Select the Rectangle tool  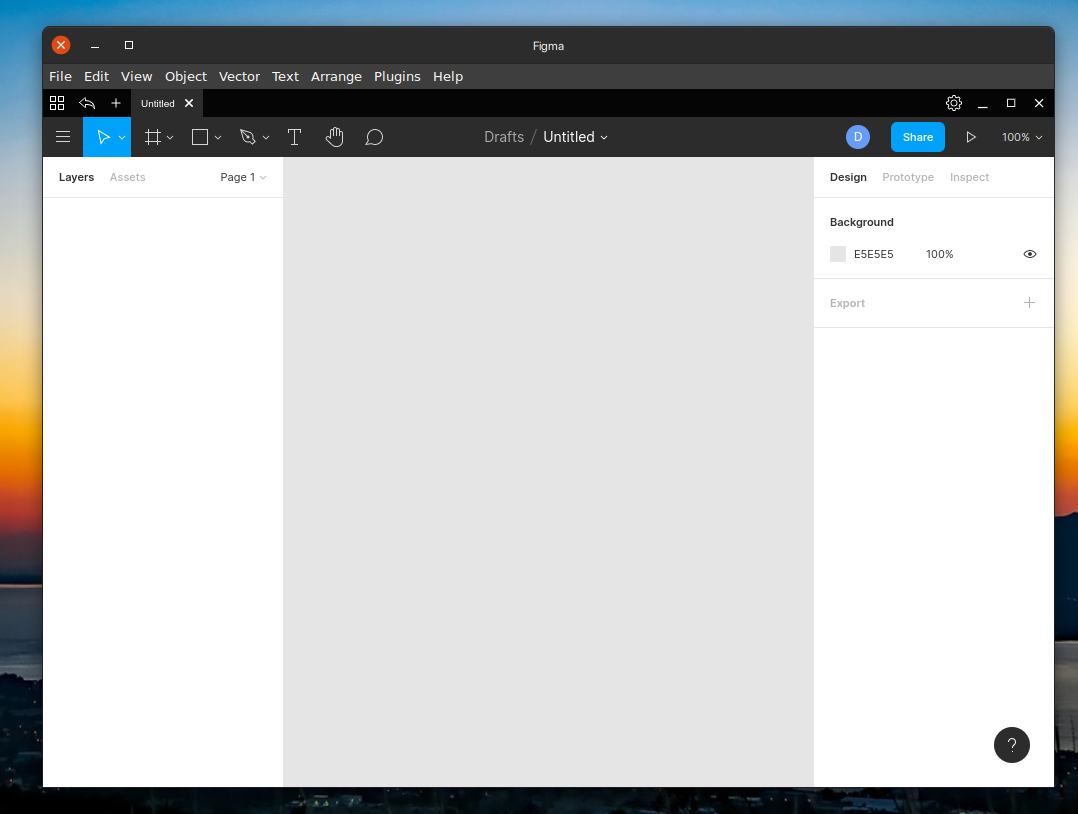(199, 137)
